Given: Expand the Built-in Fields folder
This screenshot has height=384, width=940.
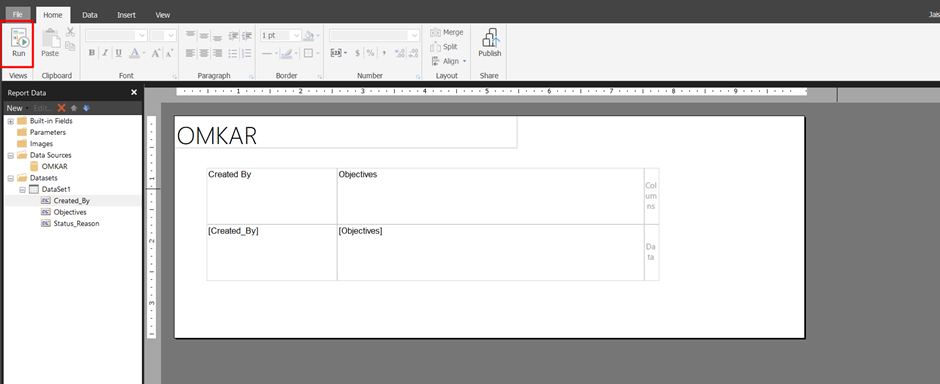Looking at the screenshot, I should click(x=11, y=121).
